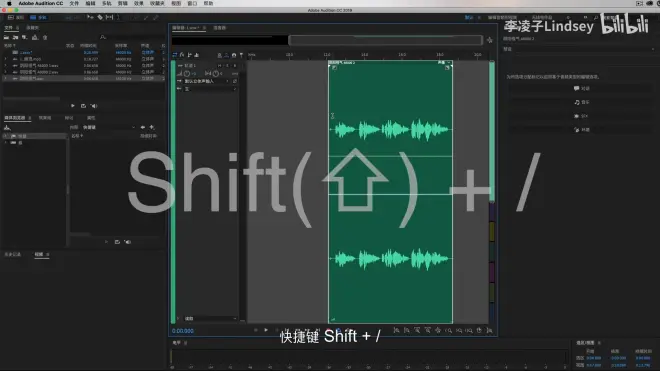Toggle Mute (M) on Track 1

[x=220, y=66]
